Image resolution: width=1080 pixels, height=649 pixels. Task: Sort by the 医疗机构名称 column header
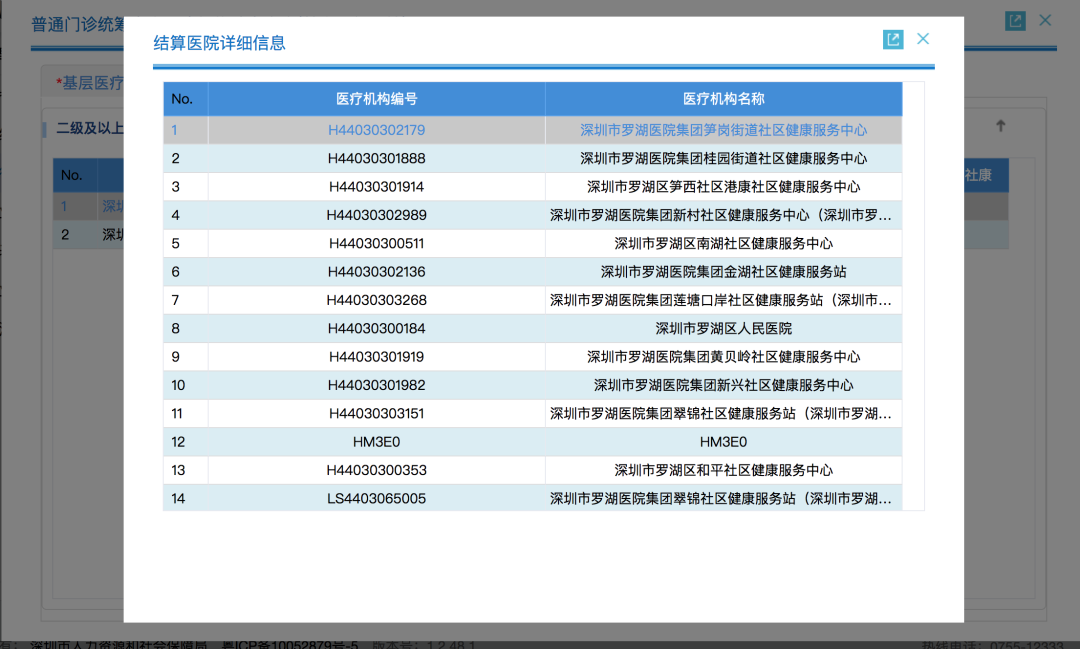pos(723,99)
